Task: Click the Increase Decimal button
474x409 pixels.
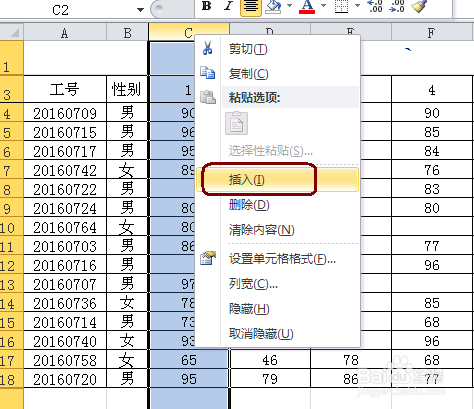Action: click(375, 6)
